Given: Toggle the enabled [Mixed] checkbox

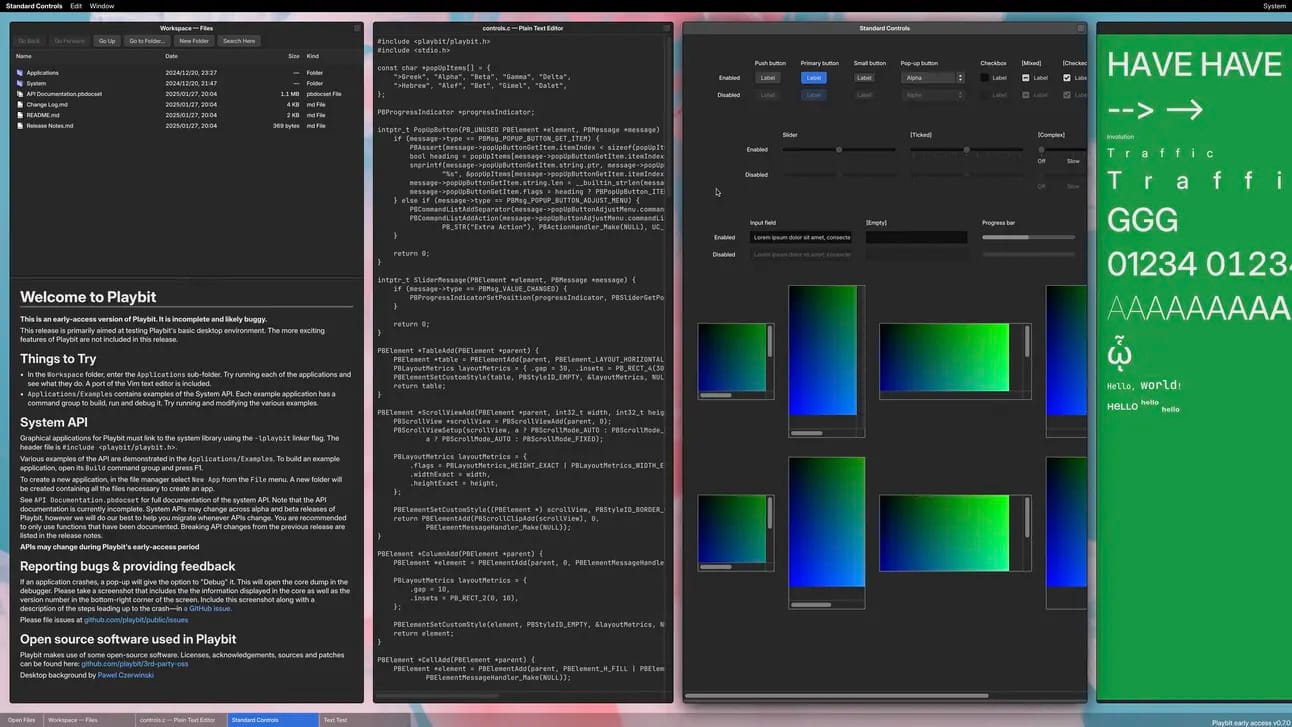Looking at the screenshot, I should point(1025,78).
